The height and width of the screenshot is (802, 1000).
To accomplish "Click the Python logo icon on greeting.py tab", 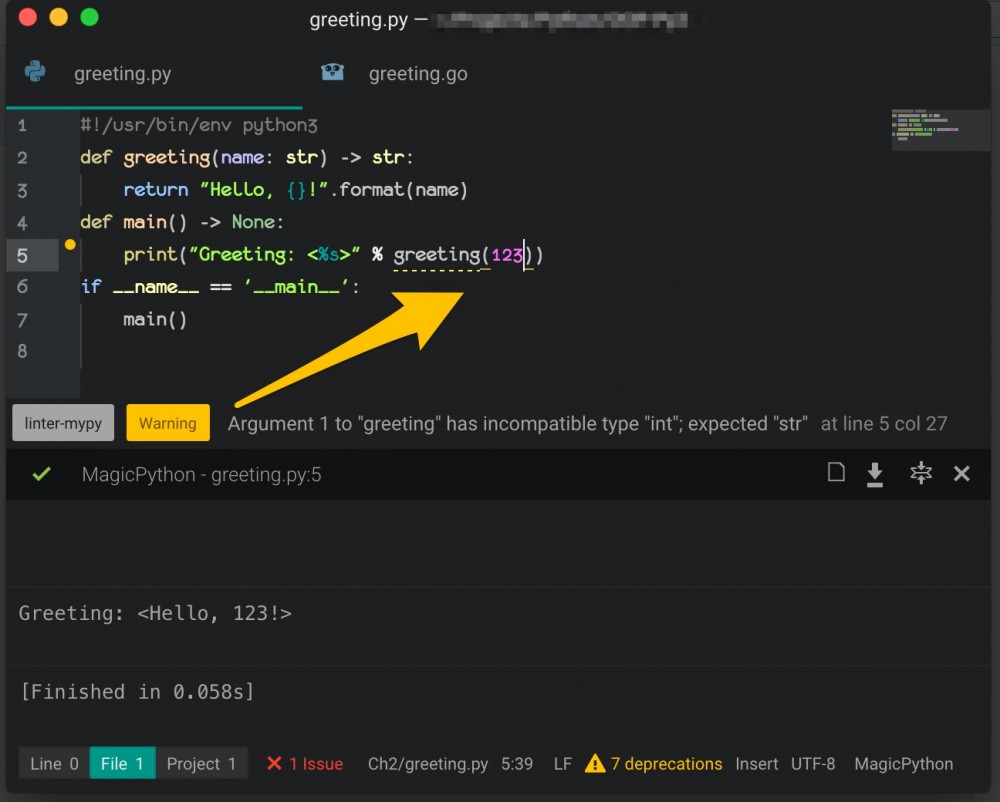I will coord(35,71).
